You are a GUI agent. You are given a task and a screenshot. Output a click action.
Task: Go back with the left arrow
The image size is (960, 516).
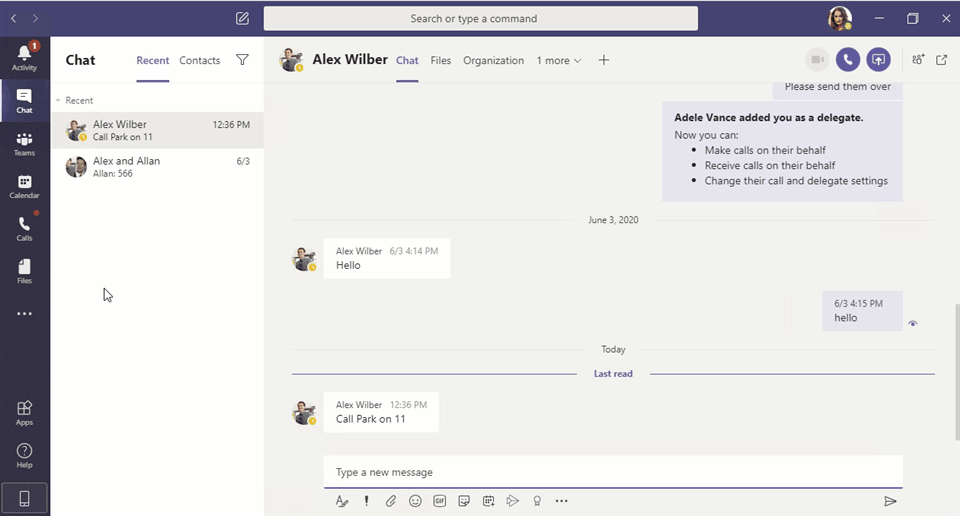(13, 18)
